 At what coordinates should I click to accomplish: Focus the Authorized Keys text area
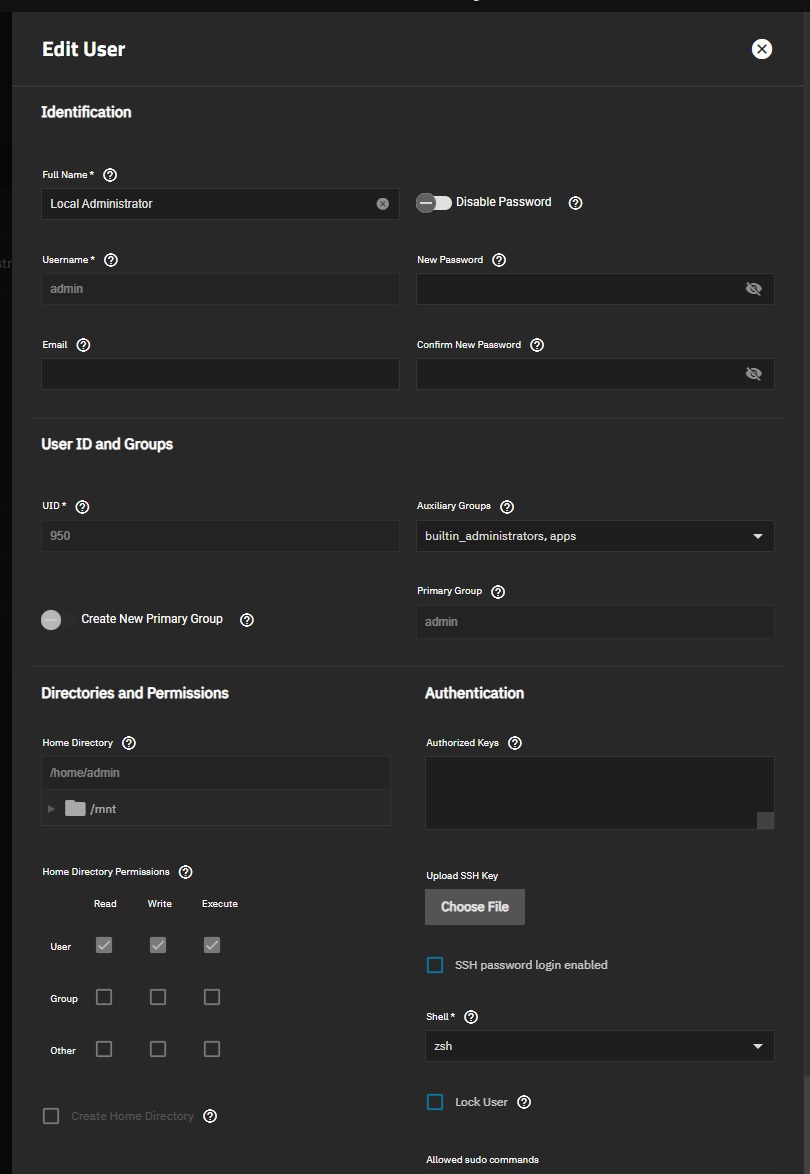(600, 793)
